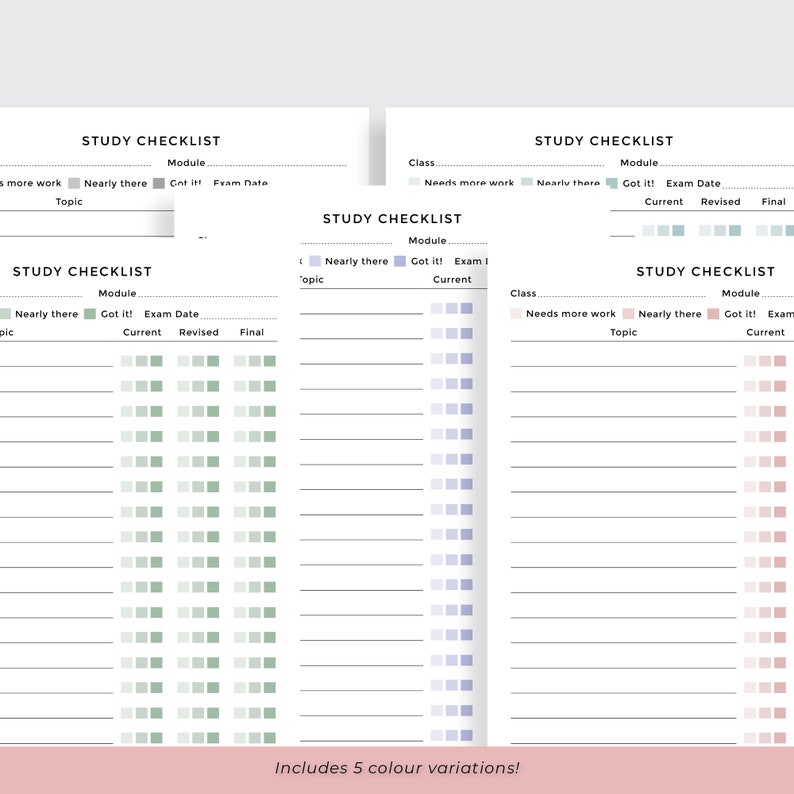The width and height of the screenshot is (794, 794).
Task: Click the 'Topic' heading on the pink page
Action: tap(623, 332)
